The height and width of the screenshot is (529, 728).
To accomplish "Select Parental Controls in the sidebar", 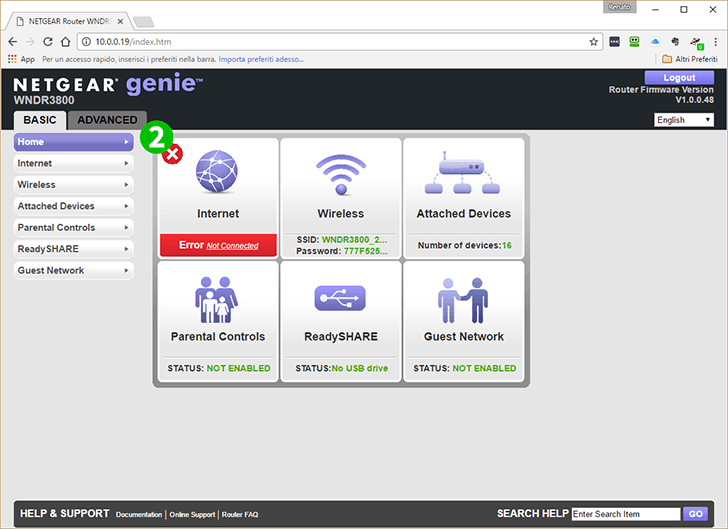I will (x=74, y=228).
